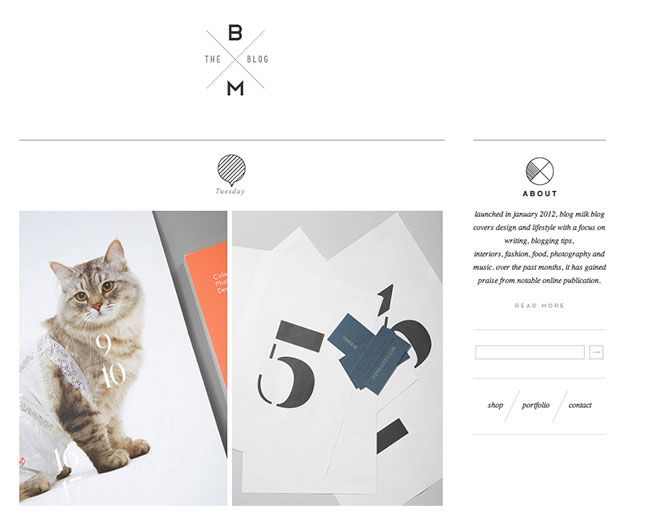Open the READ MORE link

click(540, 305)
